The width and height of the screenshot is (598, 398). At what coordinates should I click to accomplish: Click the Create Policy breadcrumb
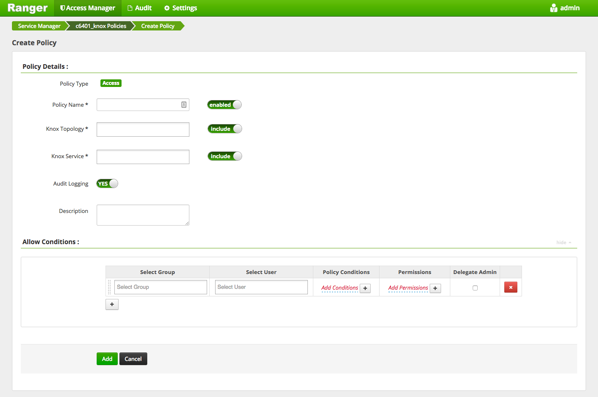click(x=158, y=26)
